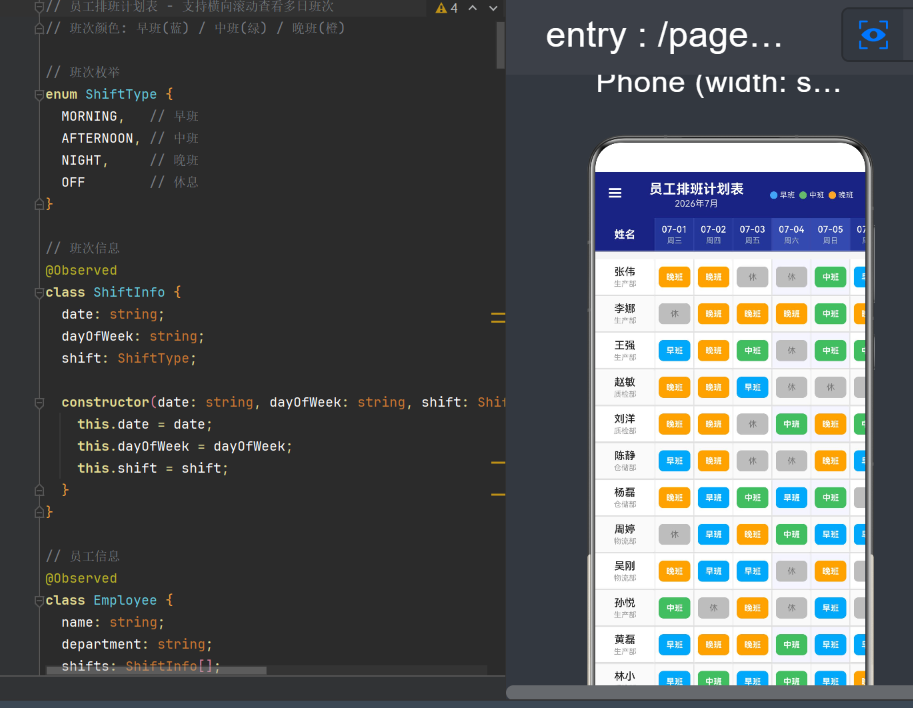Tap 陈静's 07-01 早班 shift cell
The image size is (913, 708).
pos(674,461)
